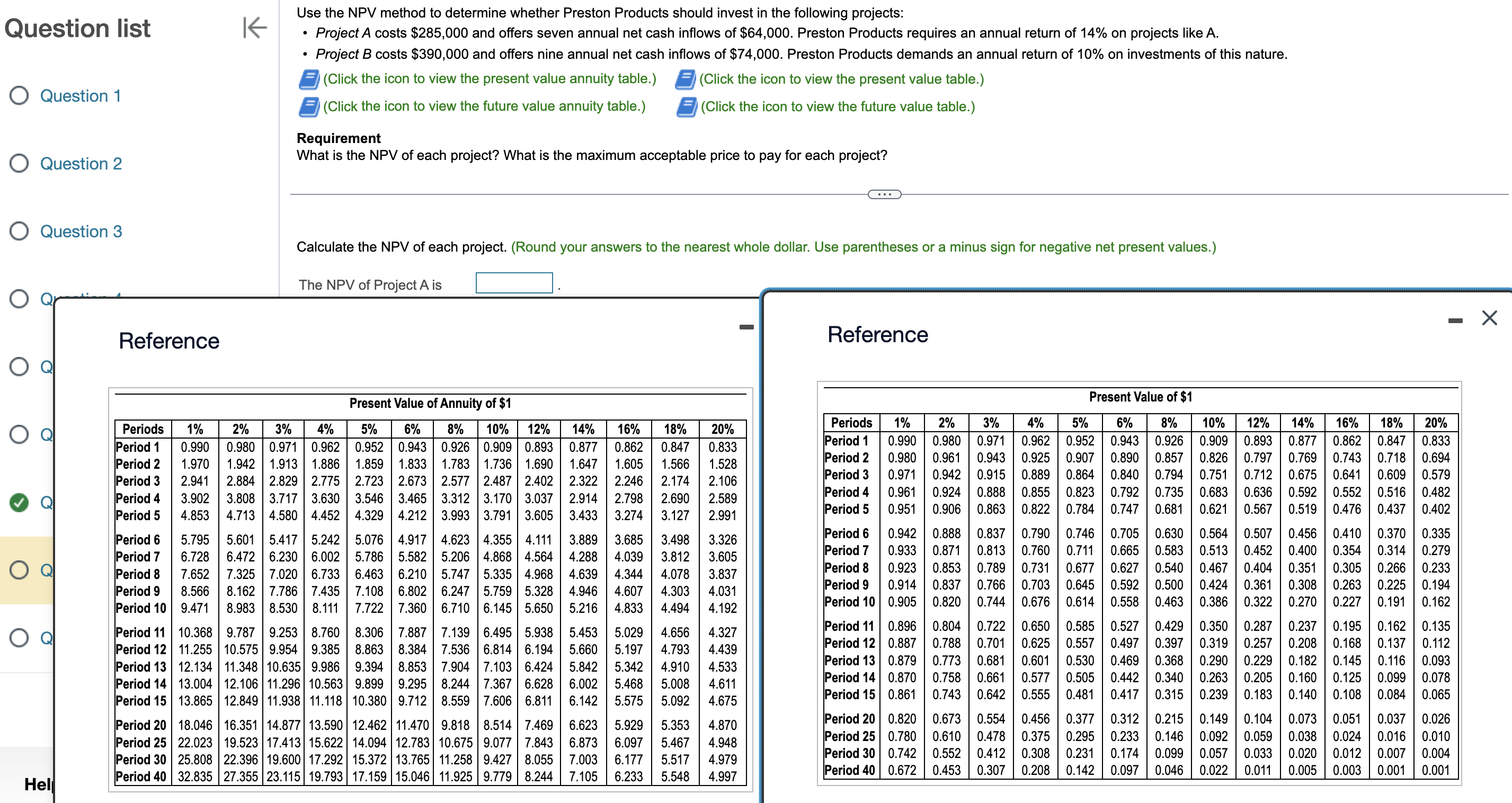Image resolution: width=1512 pixels, height=803 pixels.
Task: Open the future value annuity table book icon
Action: click(x=308, y=106)
